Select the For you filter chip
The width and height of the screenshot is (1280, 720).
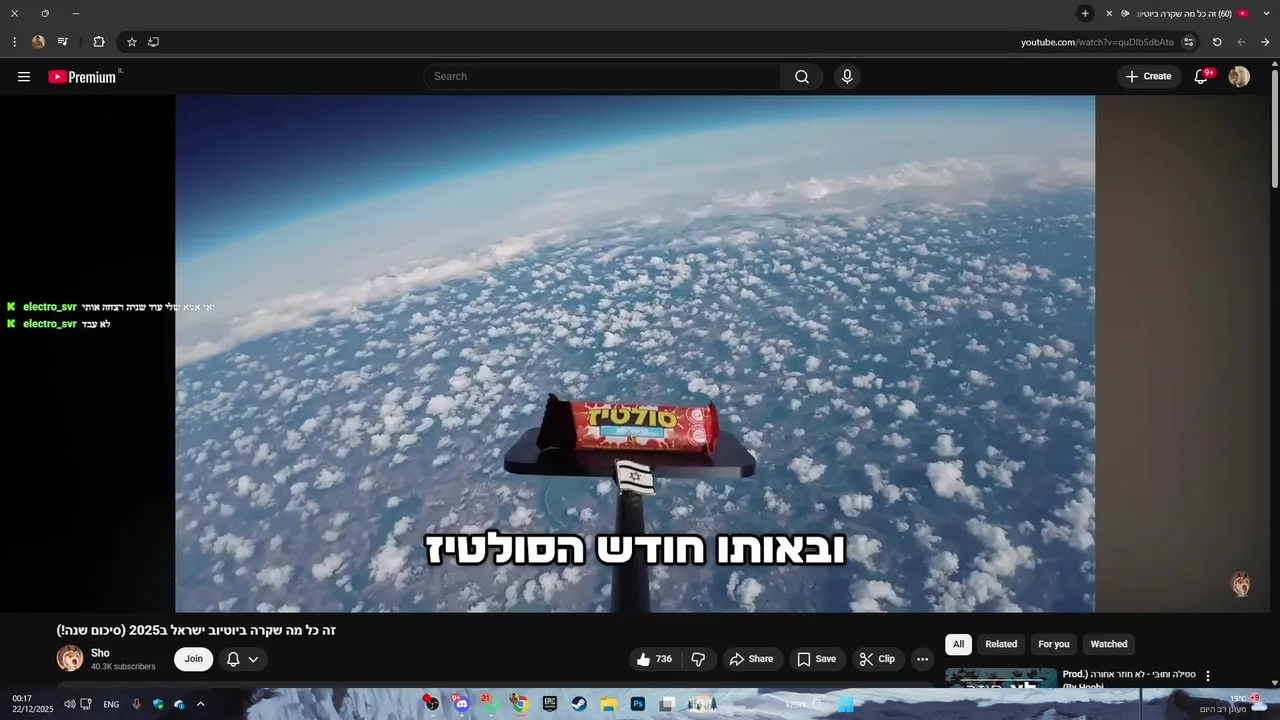point(1054,644)
